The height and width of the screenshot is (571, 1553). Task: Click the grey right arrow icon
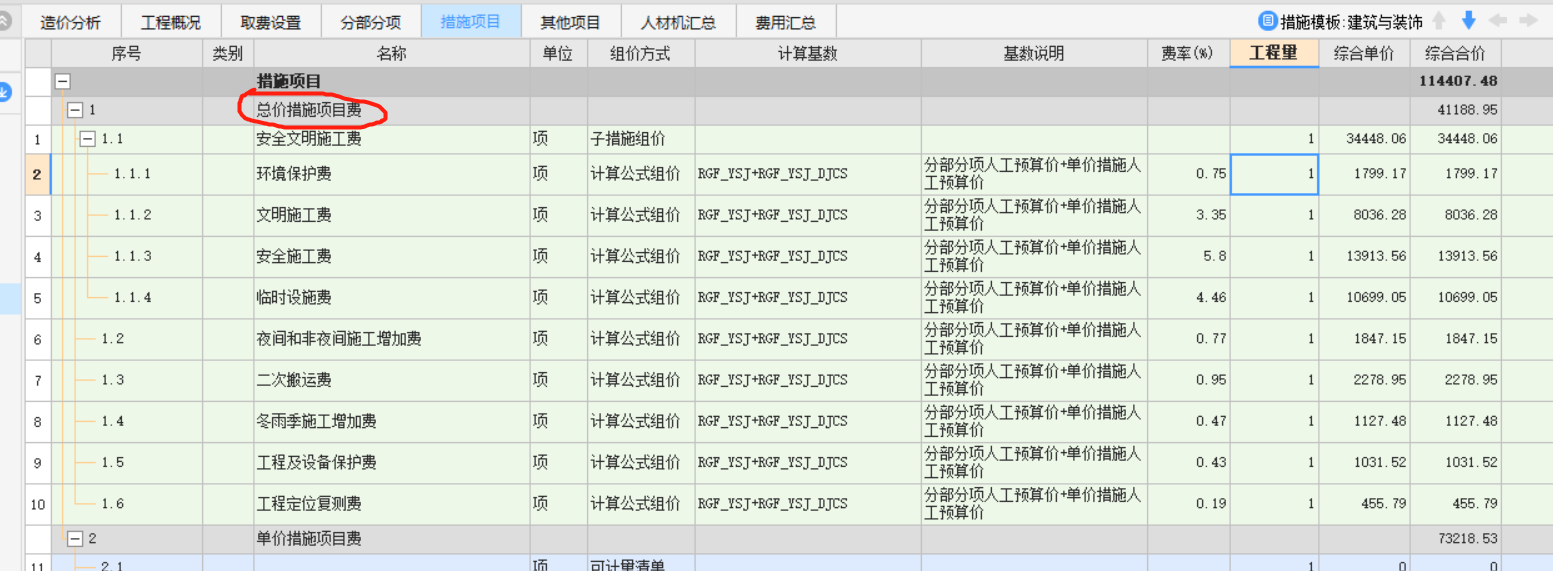[x=1528, y=20]
